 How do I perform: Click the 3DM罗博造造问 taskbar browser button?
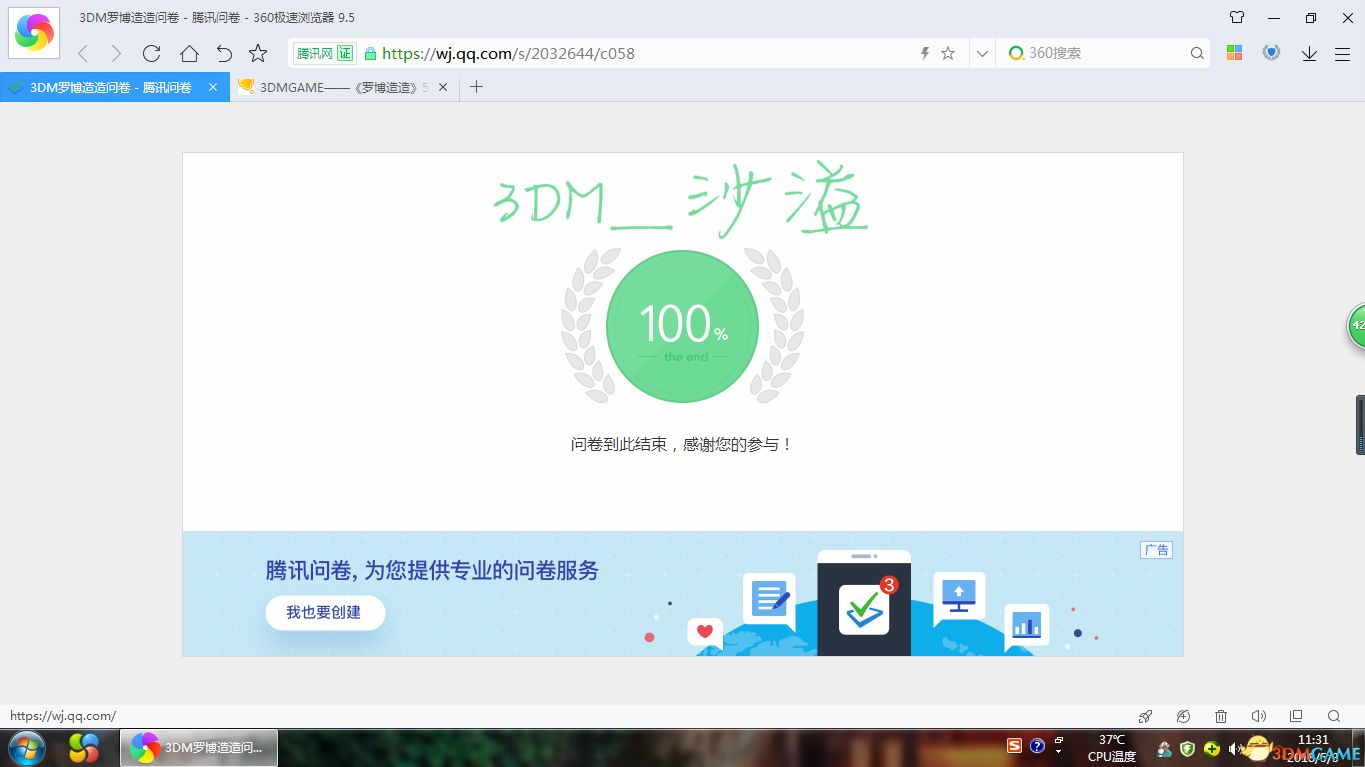pyautogui.click(x=199, y=747)
